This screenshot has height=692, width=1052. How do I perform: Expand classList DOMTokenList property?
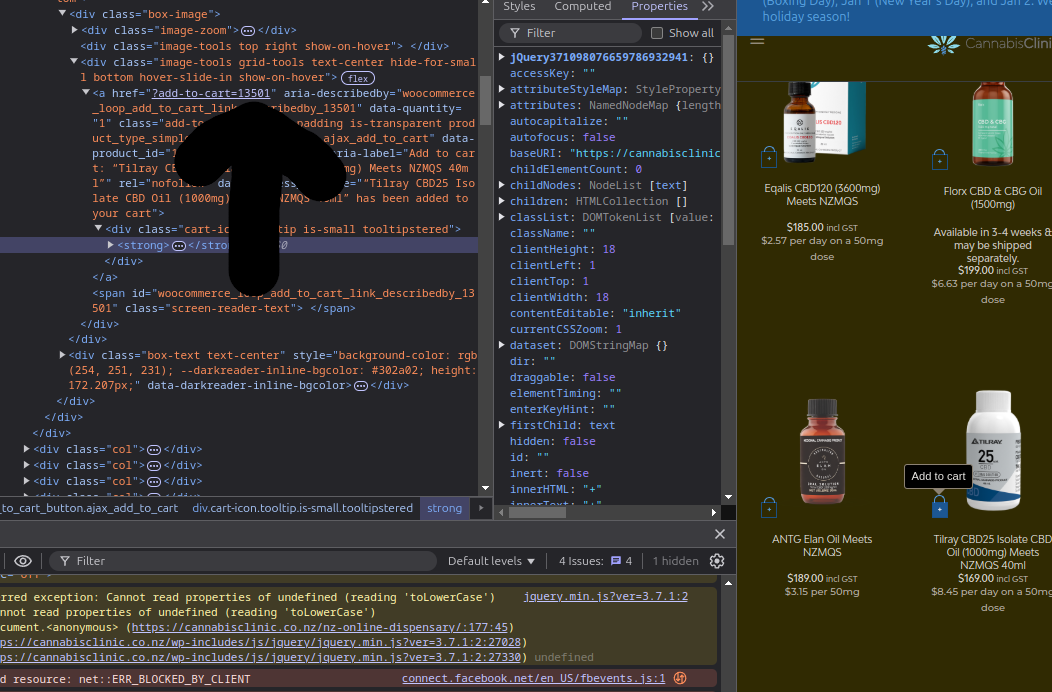[x=501, y=217]
